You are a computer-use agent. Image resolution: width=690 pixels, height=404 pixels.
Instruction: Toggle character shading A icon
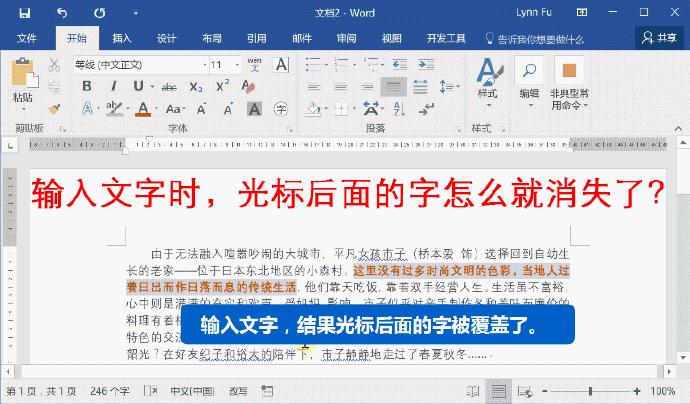coord(254,109)
